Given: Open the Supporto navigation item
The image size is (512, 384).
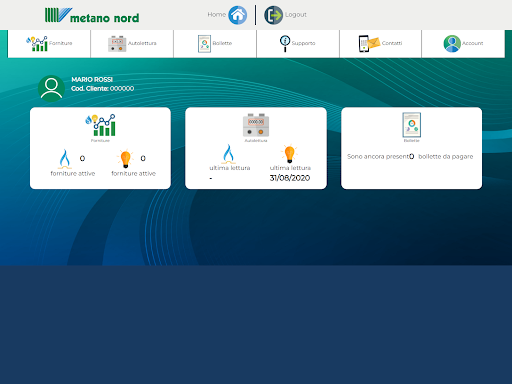Looking at the screenshot, I should (298, 44).
